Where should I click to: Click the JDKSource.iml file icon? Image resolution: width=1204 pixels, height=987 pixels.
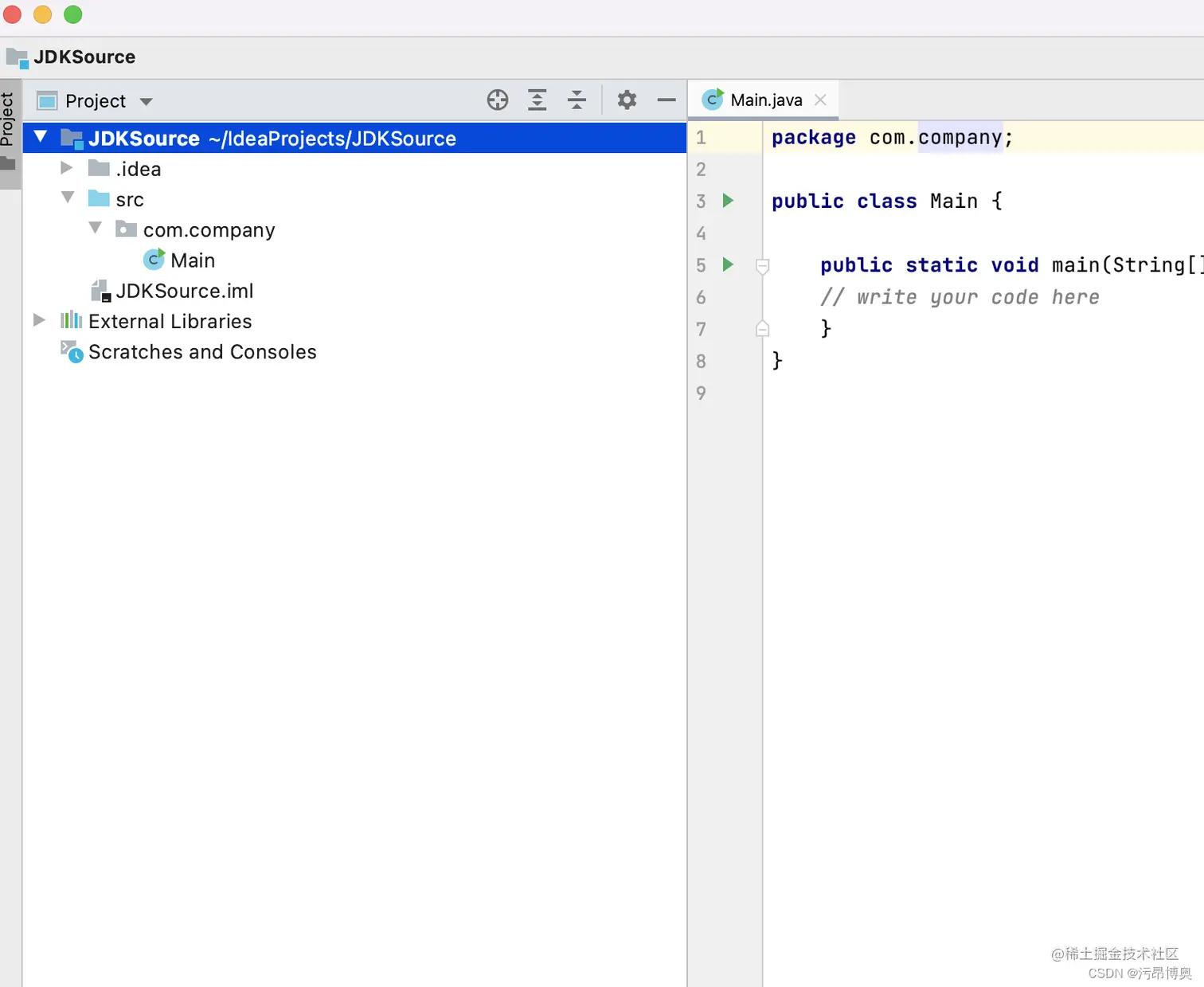coord(100,291)
